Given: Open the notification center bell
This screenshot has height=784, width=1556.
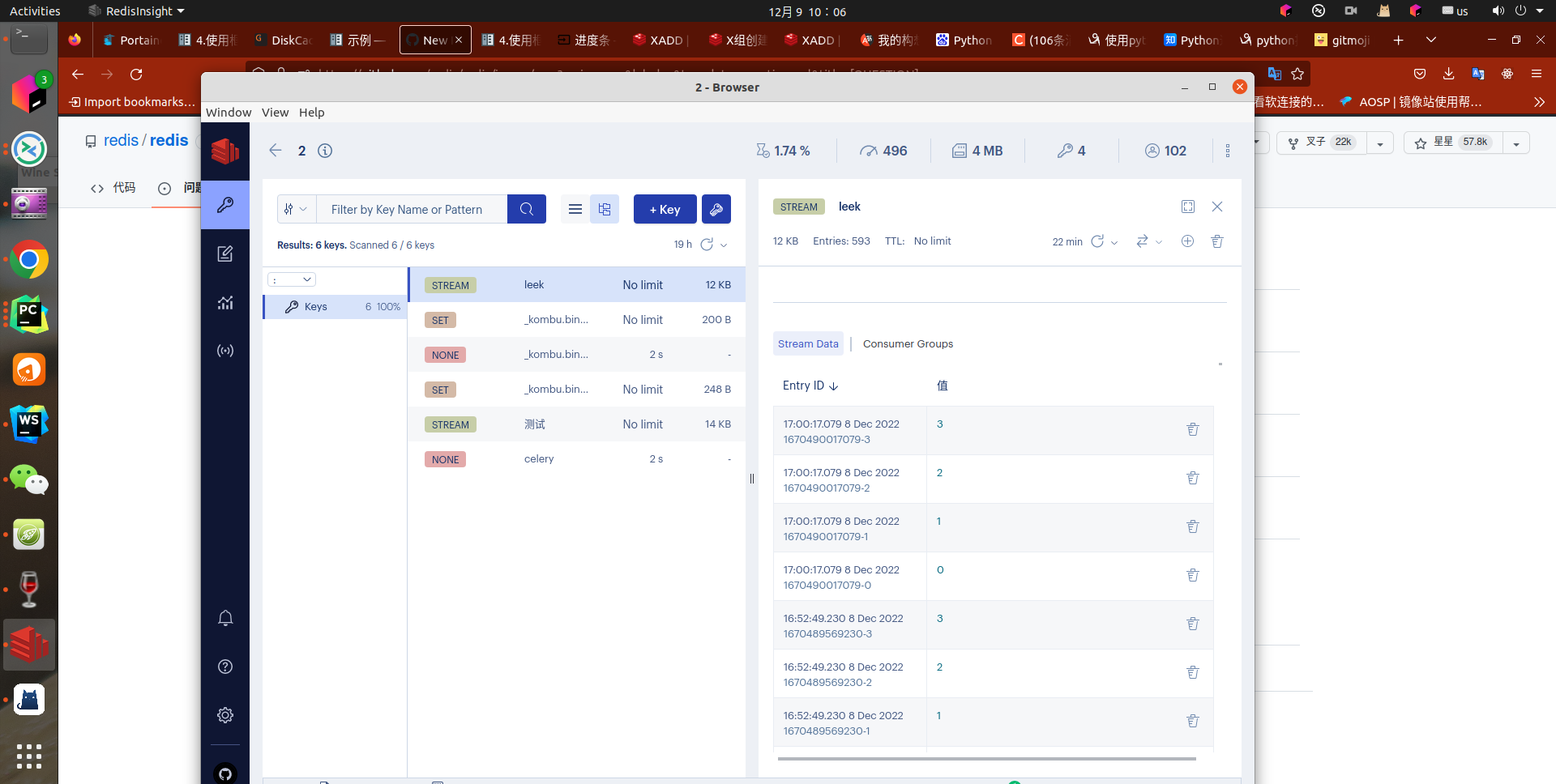Looking at the screenshot, I should (224, 618).
